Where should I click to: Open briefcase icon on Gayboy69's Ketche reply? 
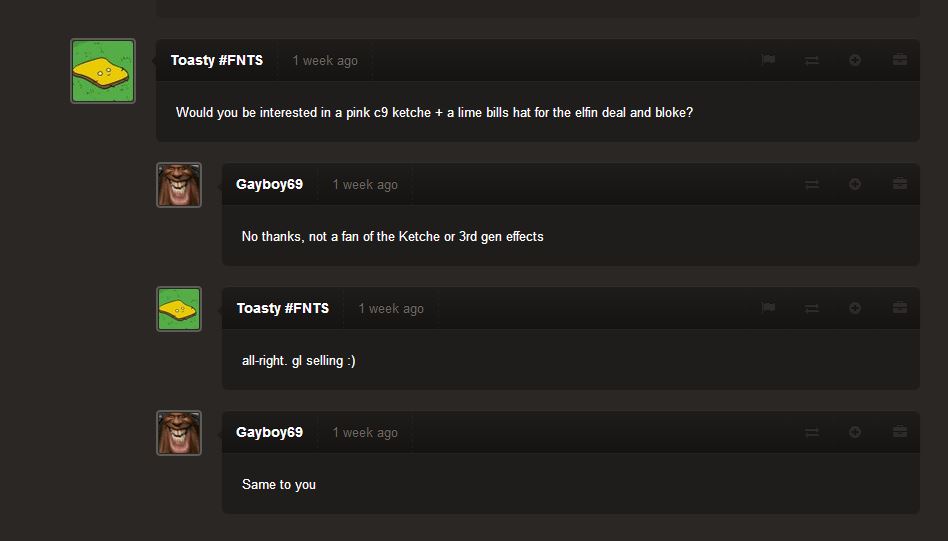coord(900,183)
